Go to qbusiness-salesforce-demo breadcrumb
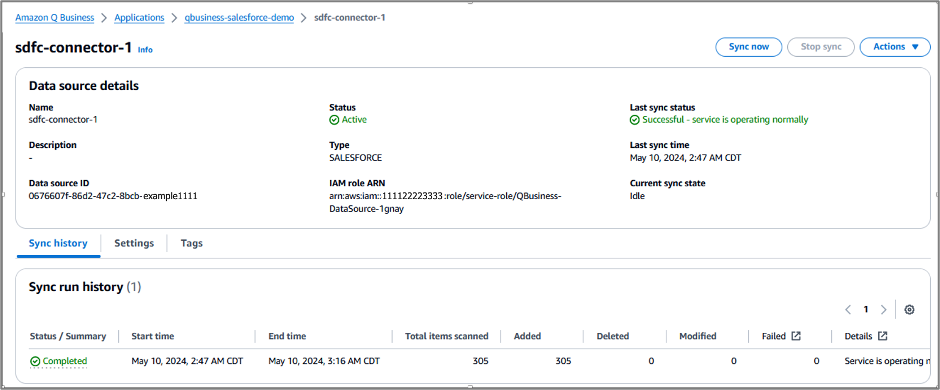 pos(239,18)
